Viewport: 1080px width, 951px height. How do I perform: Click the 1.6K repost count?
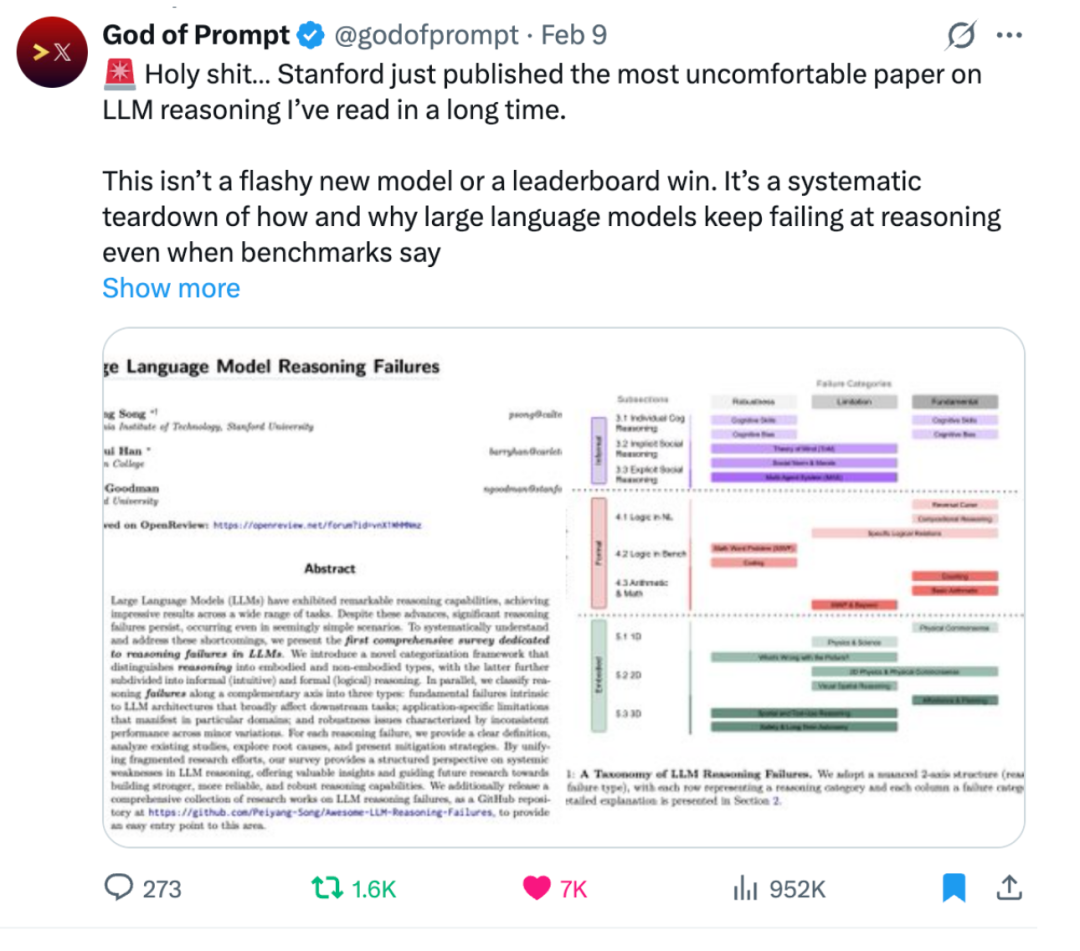(375, 888)
